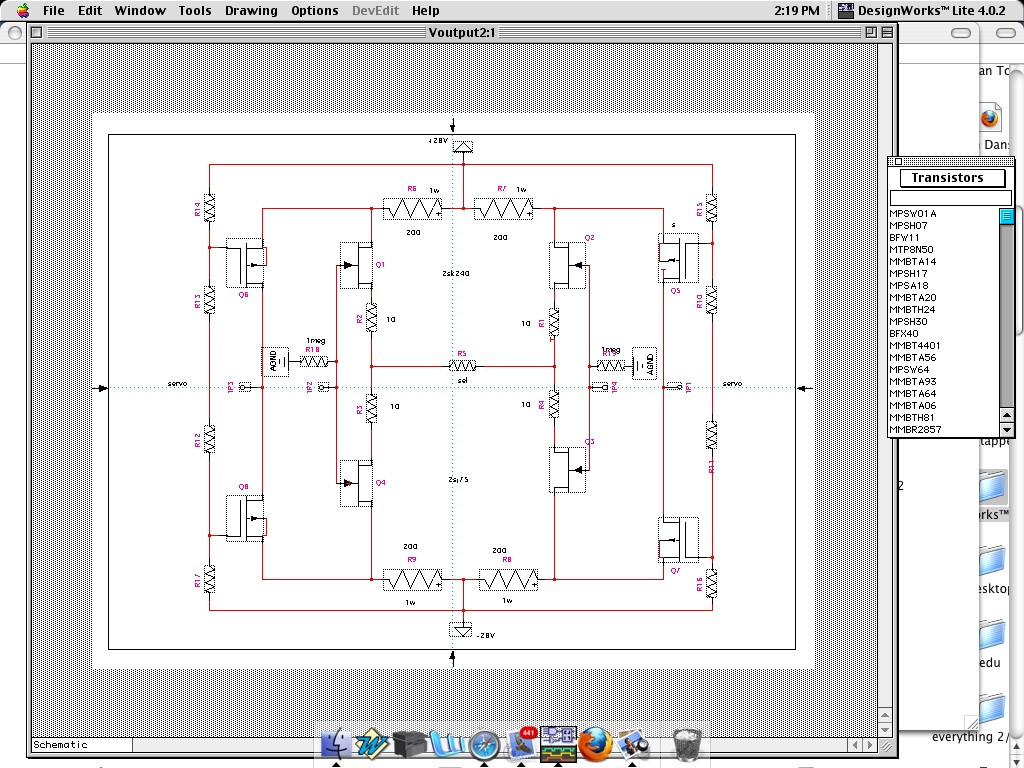Select the center resistor R5
This screenshot has width=1024, height=768.
coord(462,366)
